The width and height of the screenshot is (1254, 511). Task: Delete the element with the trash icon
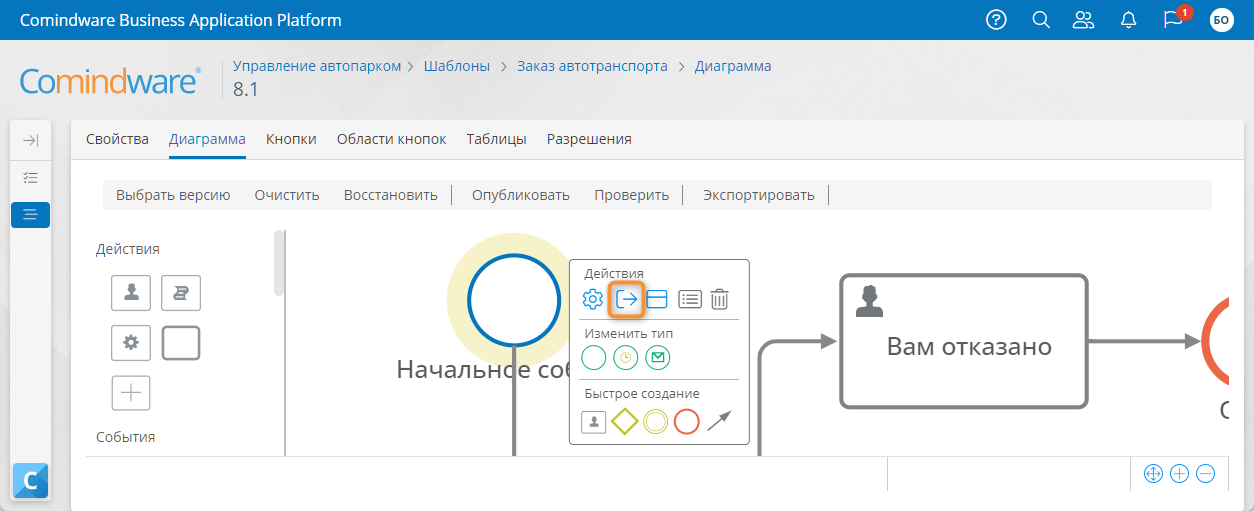coord(720,298)
